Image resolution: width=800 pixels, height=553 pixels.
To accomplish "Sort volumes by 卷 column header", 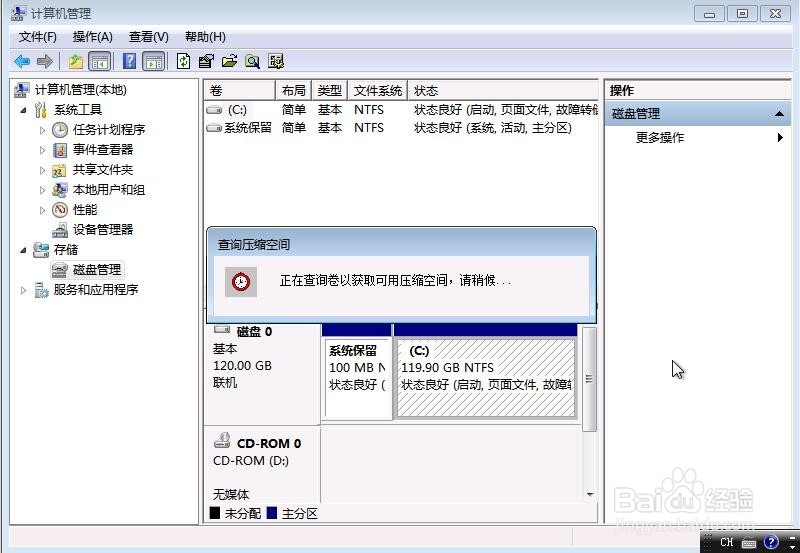I will tap(239, 91).
